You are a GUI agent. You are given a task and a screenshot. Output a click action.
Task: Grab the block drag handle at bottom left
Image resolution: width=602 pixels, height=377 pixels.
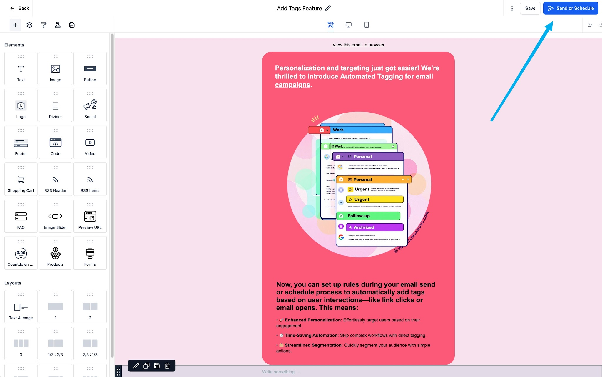tap(119, 371)
